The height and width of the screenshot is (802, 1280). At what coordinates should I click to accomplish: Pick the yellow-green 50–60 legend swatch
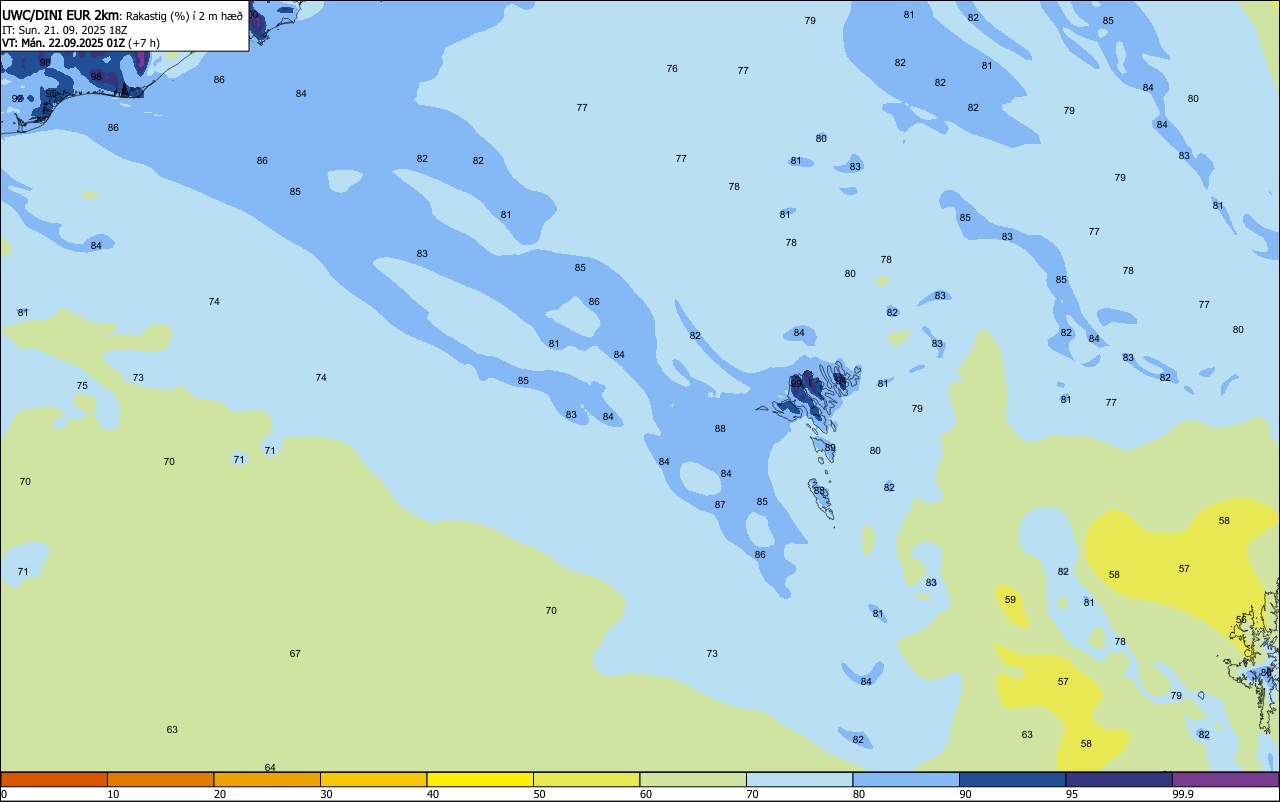[x=586, y=779]
